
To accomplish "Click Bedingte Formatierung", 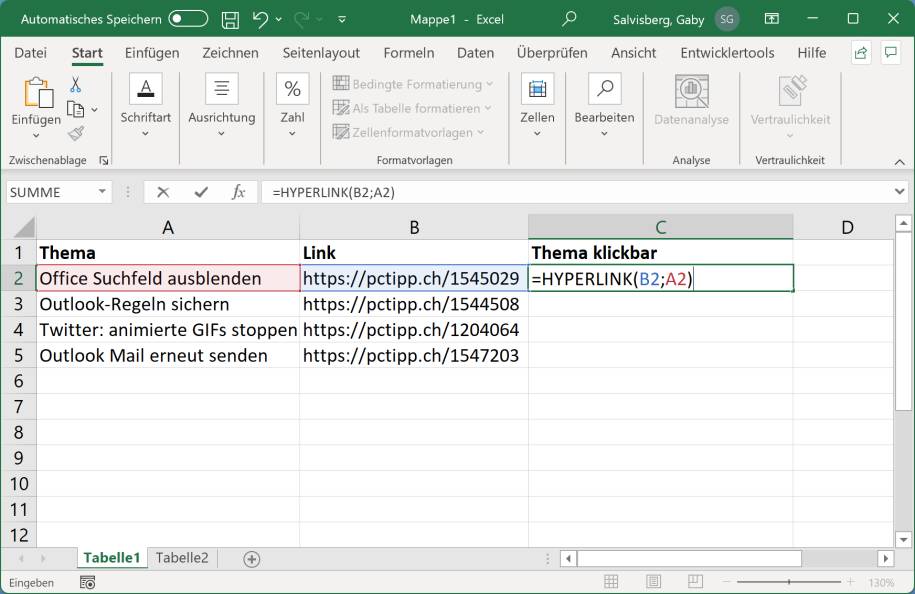I will 413,84.
